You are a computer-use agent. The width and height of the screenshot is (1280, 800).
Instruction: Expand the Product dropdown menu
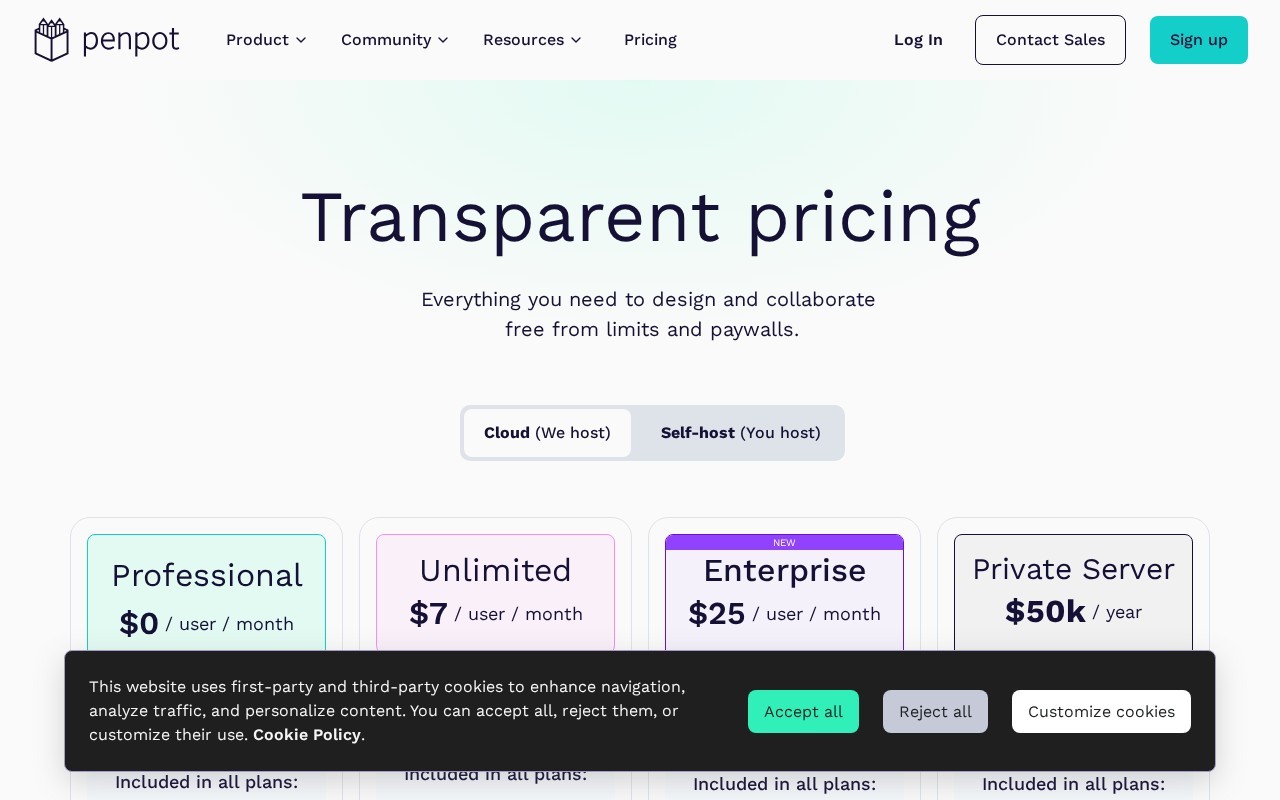click(x=266, y=40)
